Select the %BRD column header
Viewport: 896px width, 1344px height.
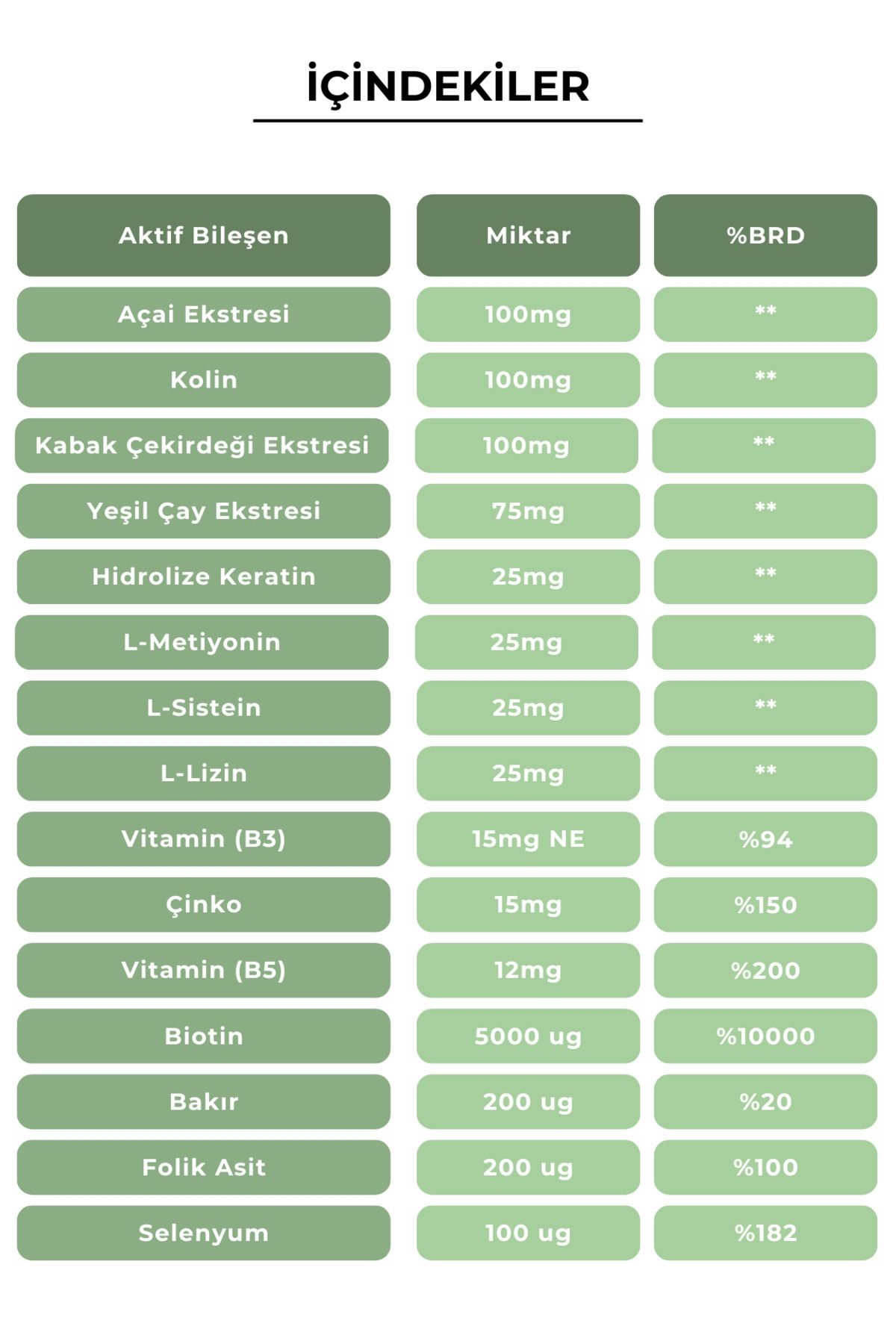pyautogui.click(x=765, y=235)
